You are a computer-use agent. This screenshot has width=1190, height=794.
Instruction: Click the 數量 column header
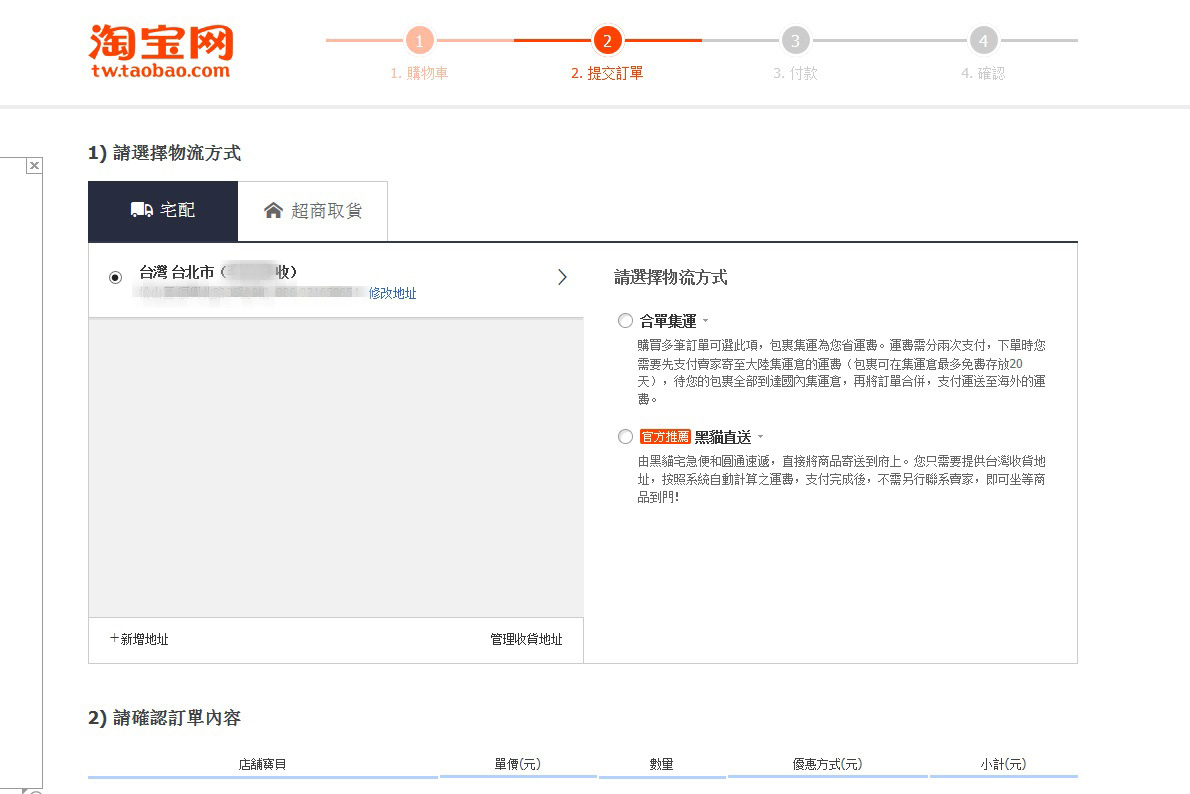pos(662,764)
